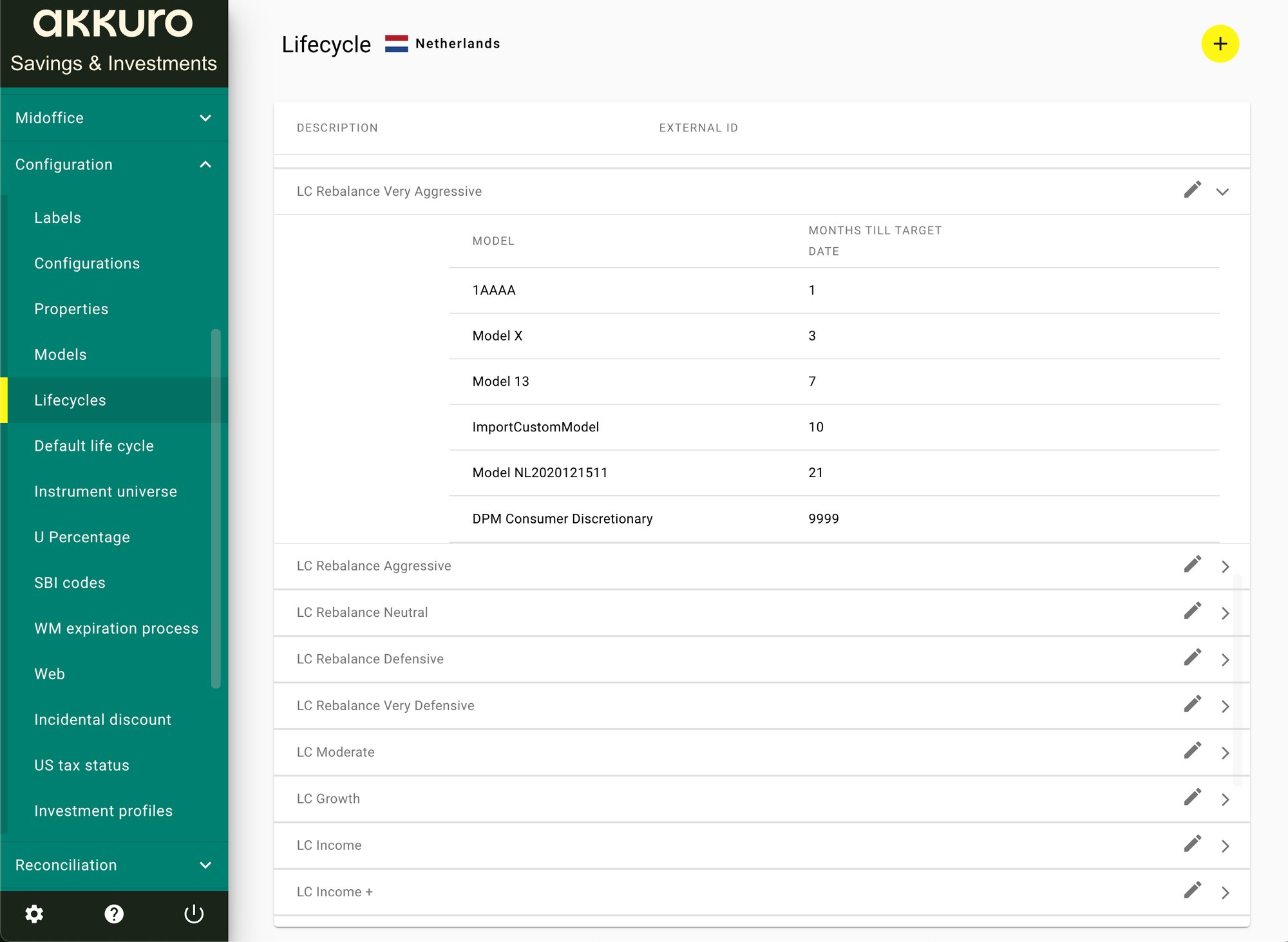Expand LC Rebalance Defensive row chevron
The height and width of the screenshot is (942, 1288).
(1225, 659)
